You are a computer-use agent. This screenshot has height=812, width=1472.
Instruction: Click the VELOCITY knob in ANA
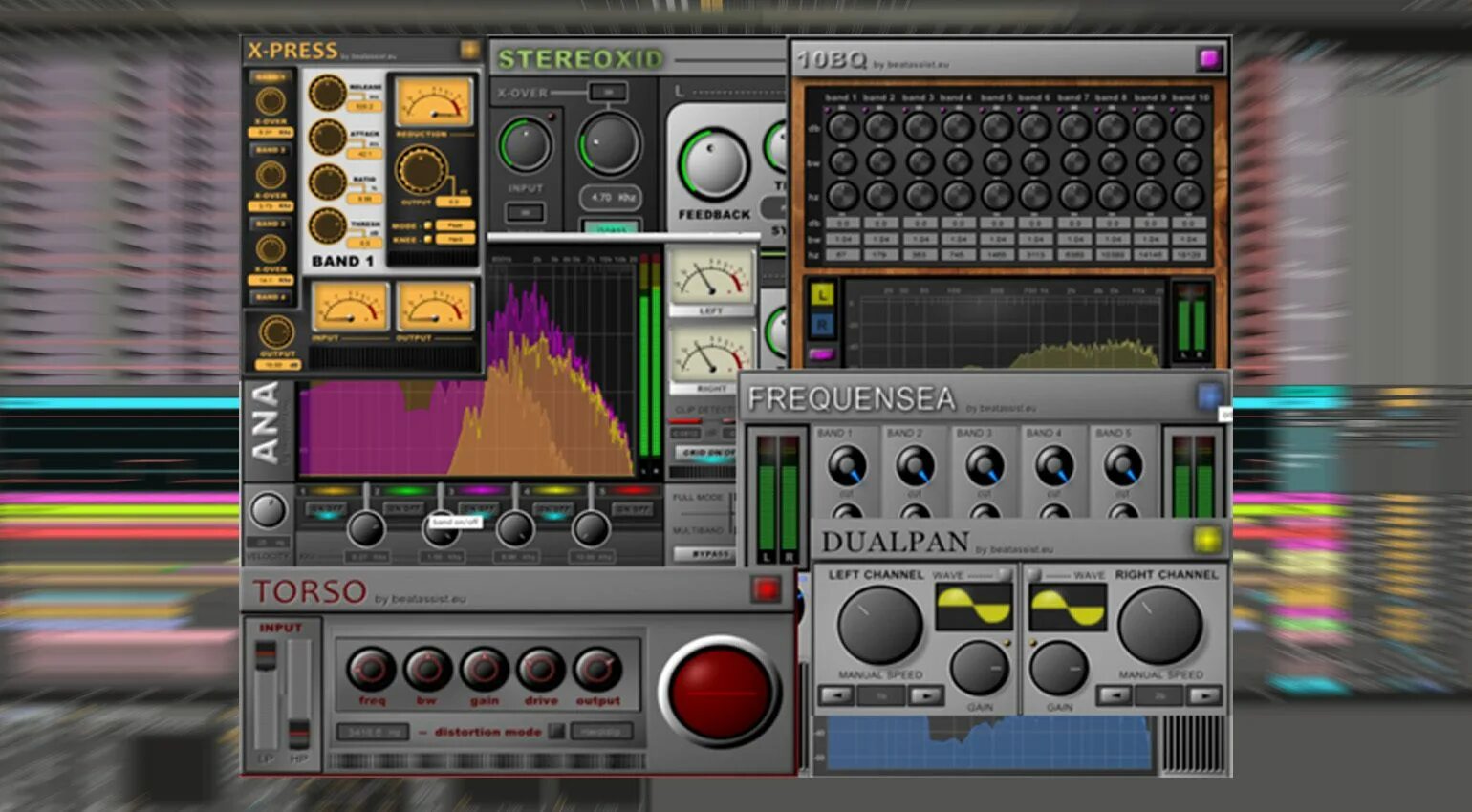point(268,510)
